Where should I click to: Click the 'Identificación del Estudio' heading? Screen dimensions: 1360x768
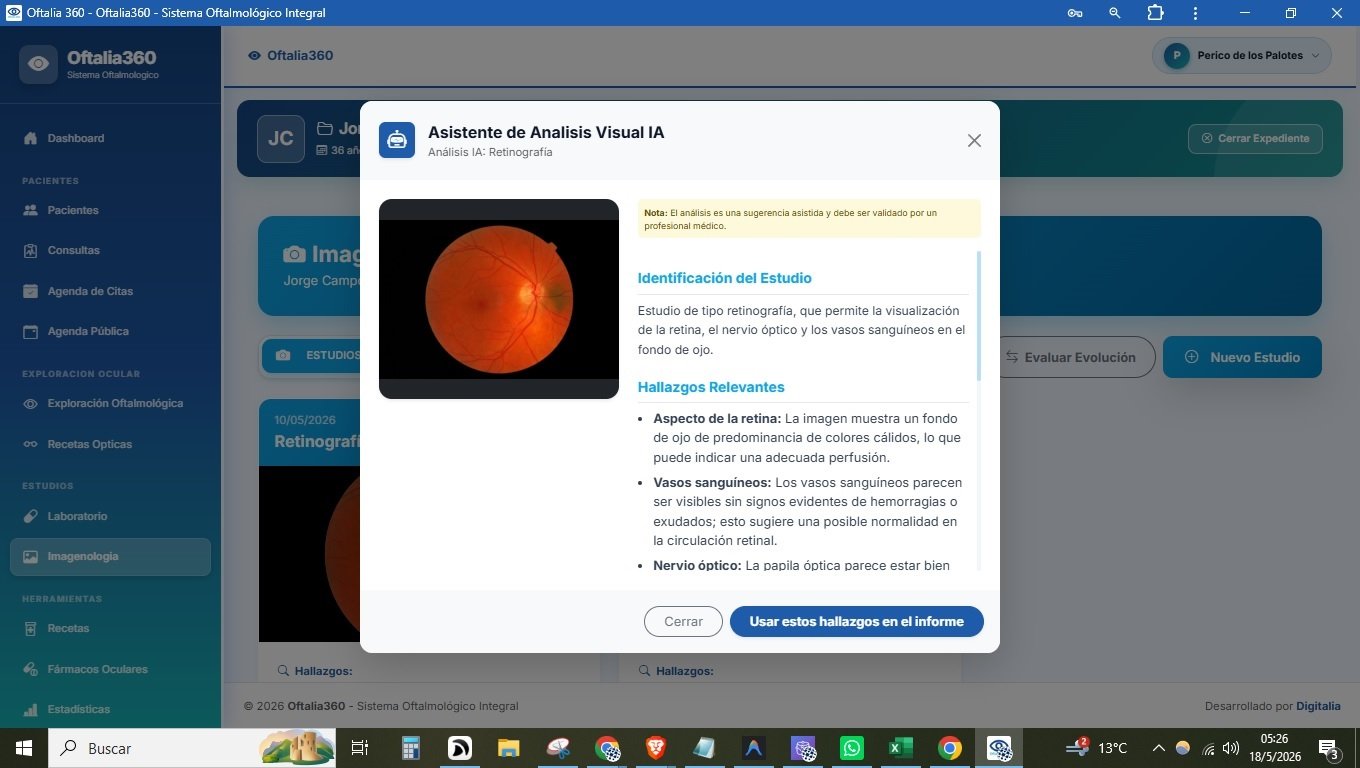pyautogui.click(x=725, y=278)
